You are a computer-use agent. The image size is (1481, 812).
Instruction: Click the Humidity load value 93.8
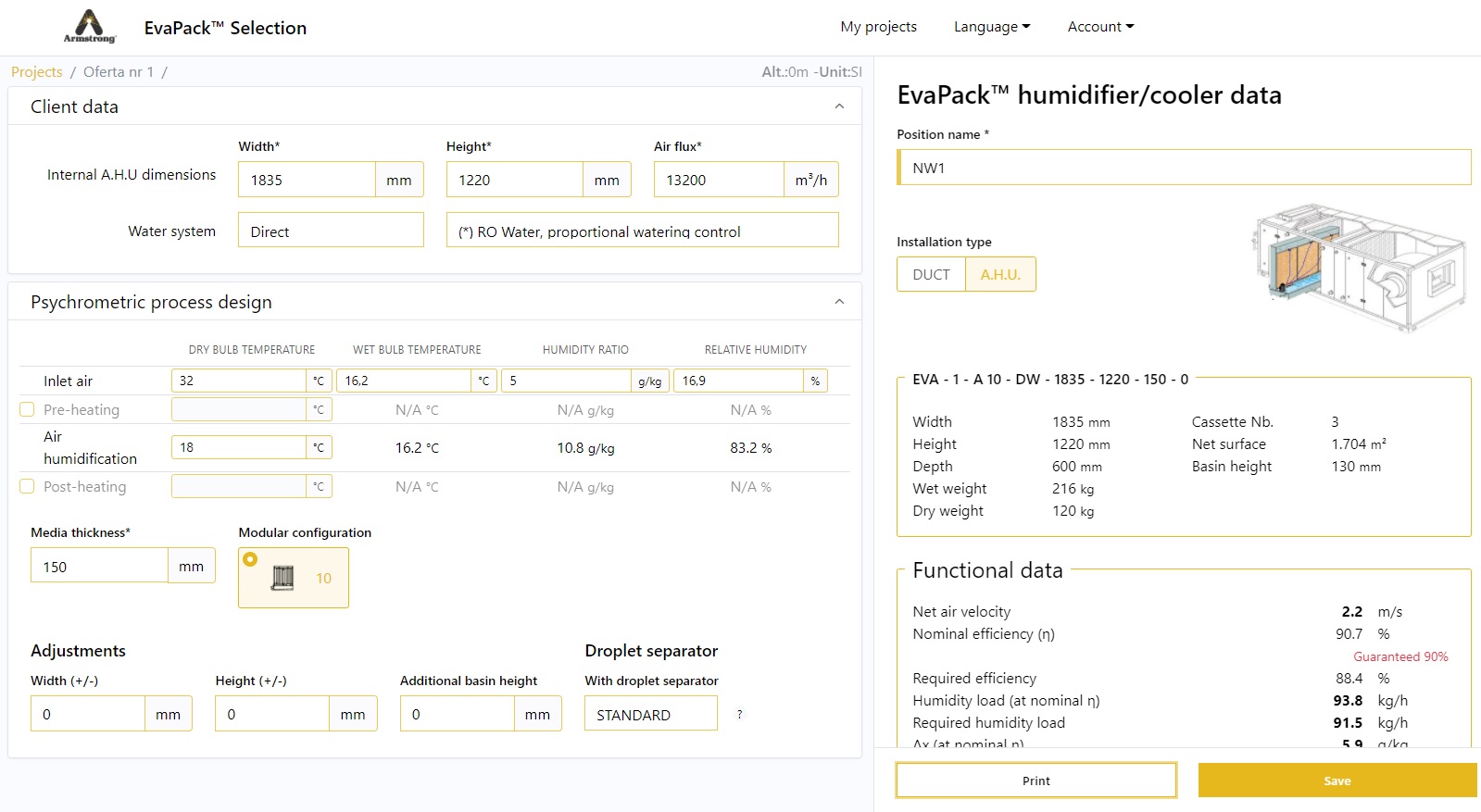1348,701
